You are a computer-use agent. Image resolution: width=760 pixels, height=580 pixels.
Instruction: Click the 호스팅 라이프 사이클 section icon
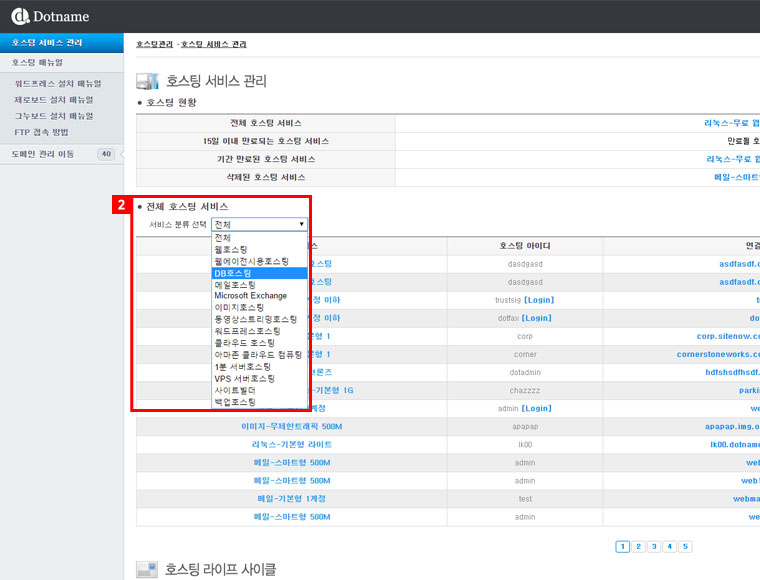147,569
